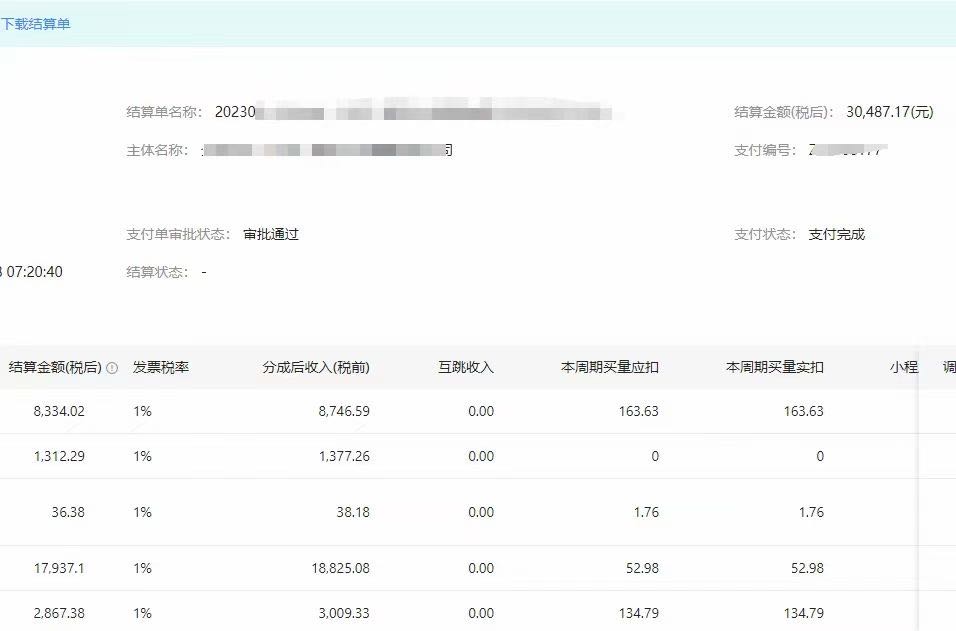Click 52.98 in the 本周期买量实扣 column
Image resolution: width=956 pixels, height=631 pixels.
[806, 568]
